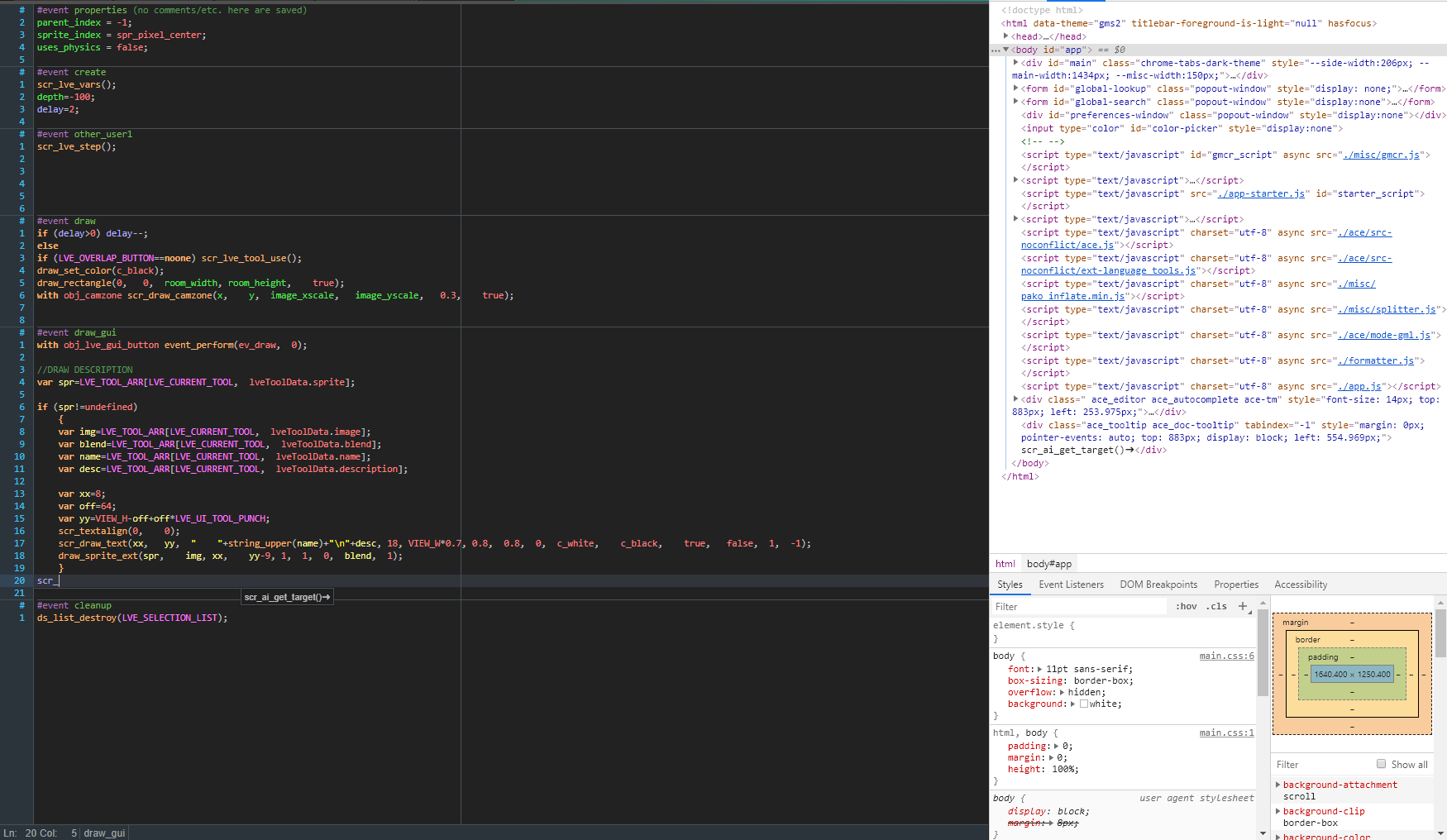The image size is (1447, 840).
Task: Click the #event create header line
Action: pyautogui.click(x=71, y=72)
